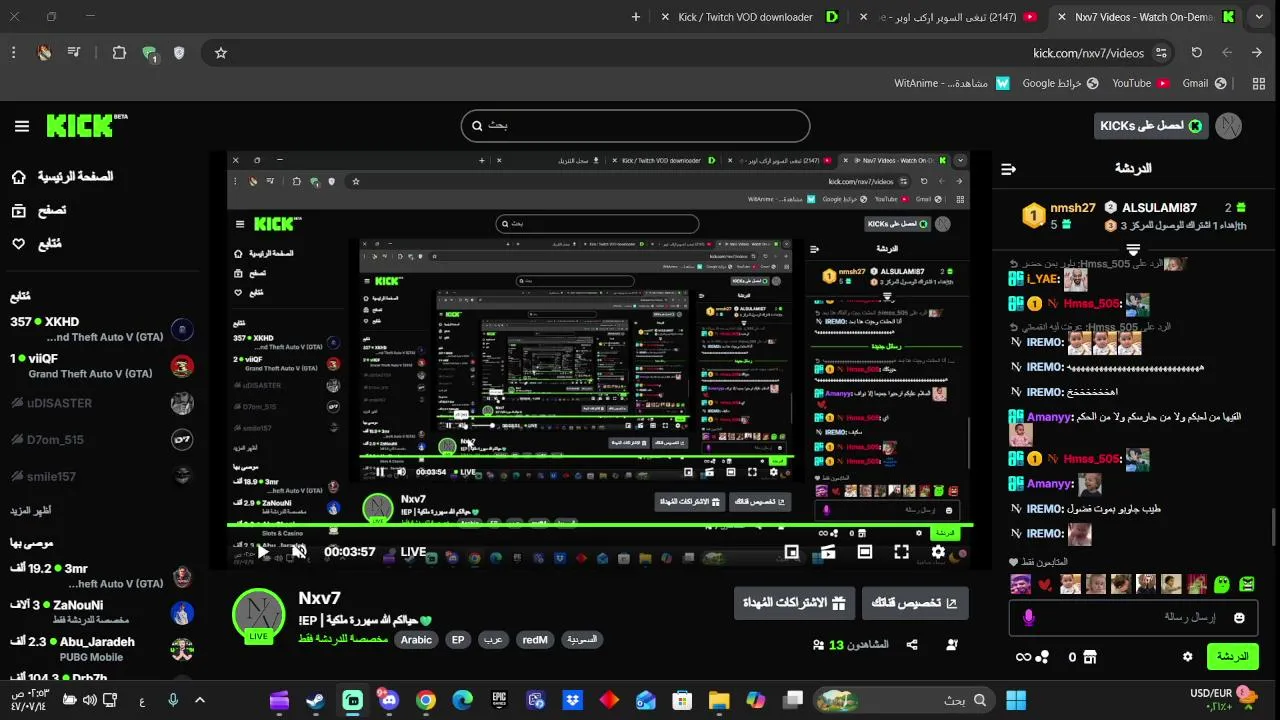Open offline uDISASTER channel

click(100, 403)
